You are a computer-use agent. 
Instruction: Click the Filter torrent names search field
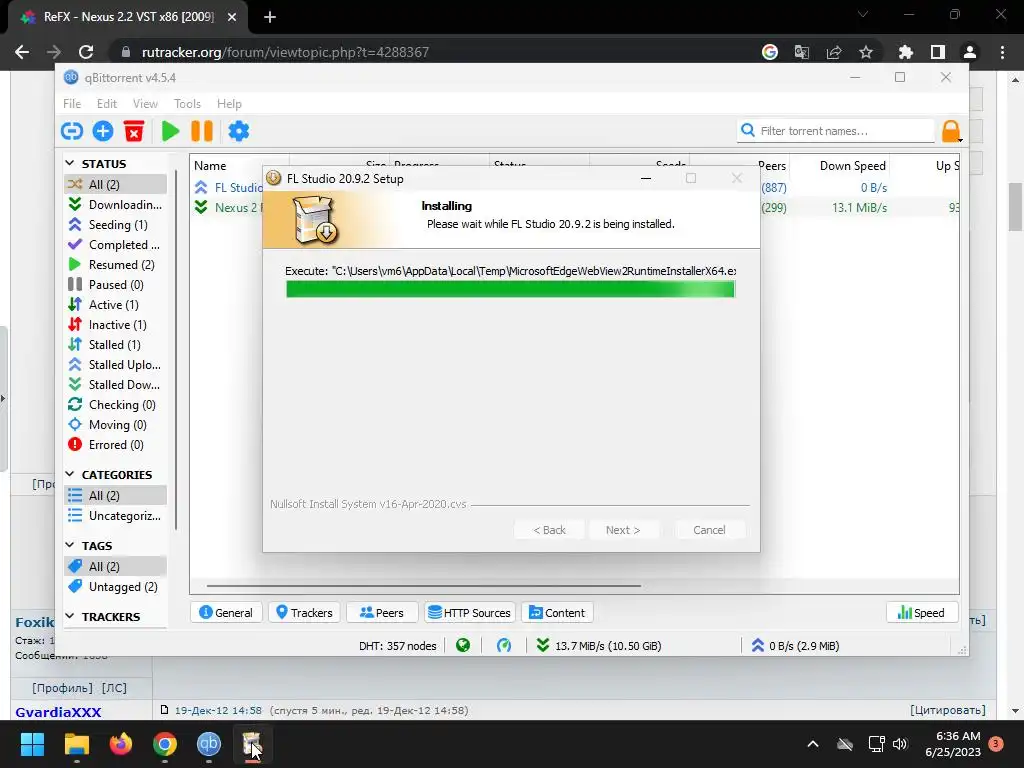(x=837, y=131)
